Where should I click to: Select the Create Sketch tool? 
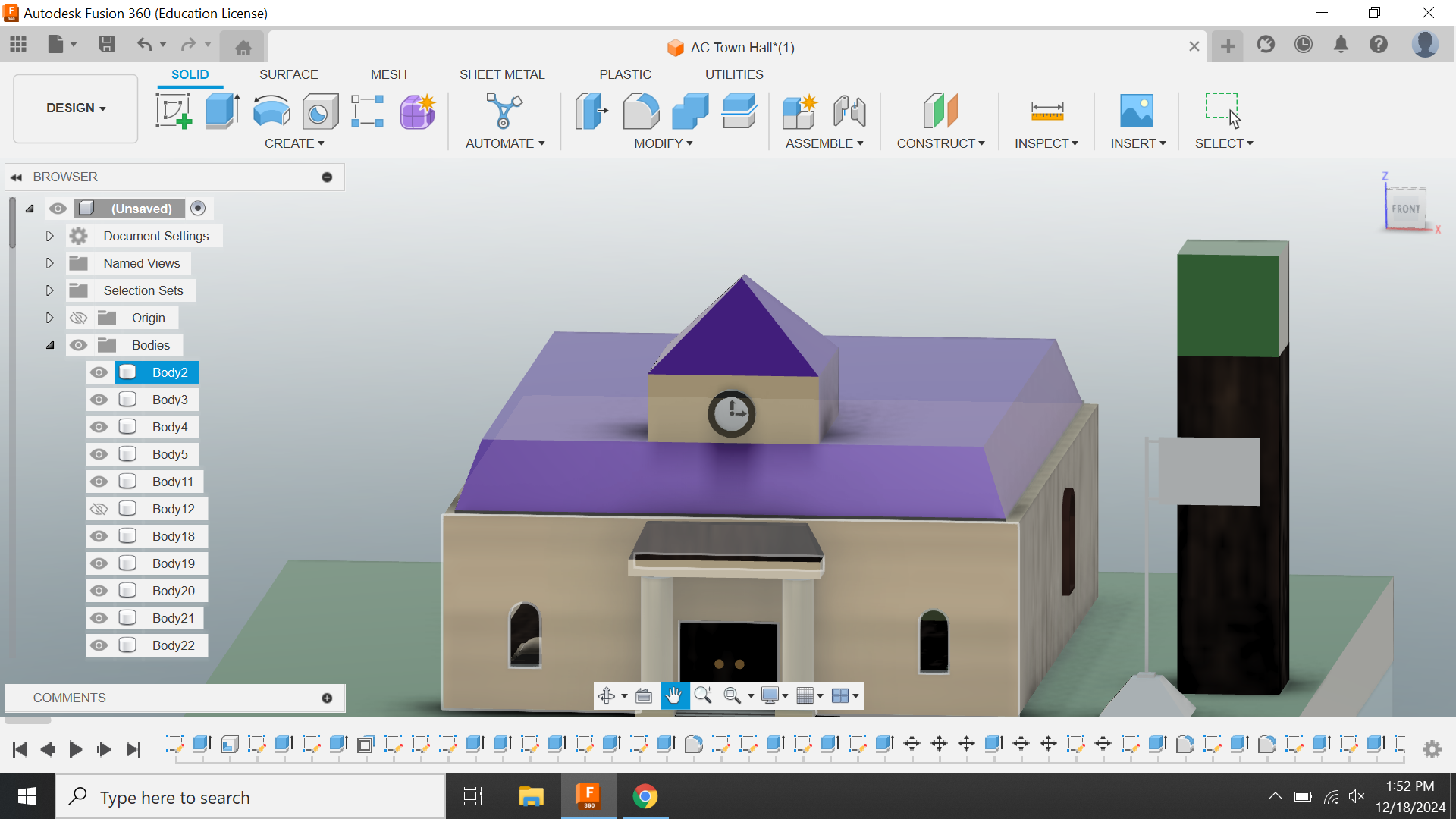tap(174, 111)
